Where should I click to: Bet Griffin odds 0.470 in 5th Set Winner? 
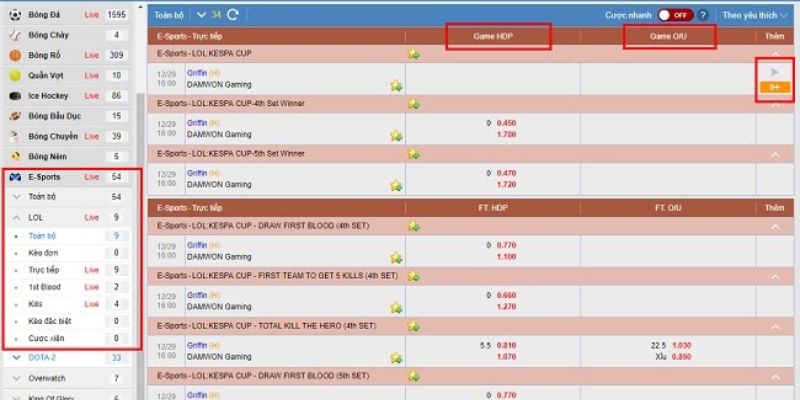pyautogui.click(x=506, y=173)
